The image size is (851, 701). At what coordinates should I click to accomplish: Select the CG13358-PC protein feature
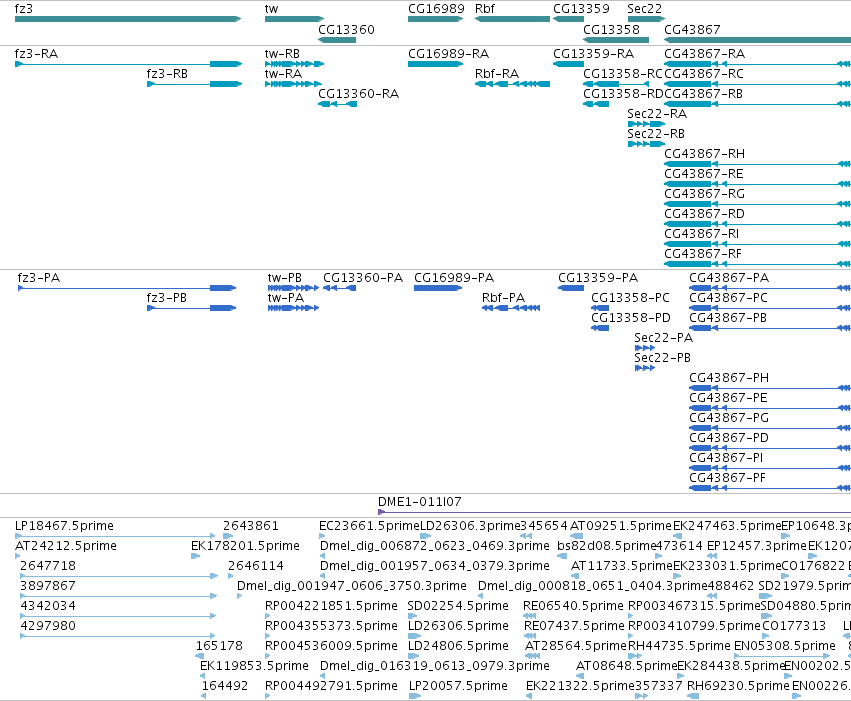coord(600,308)
